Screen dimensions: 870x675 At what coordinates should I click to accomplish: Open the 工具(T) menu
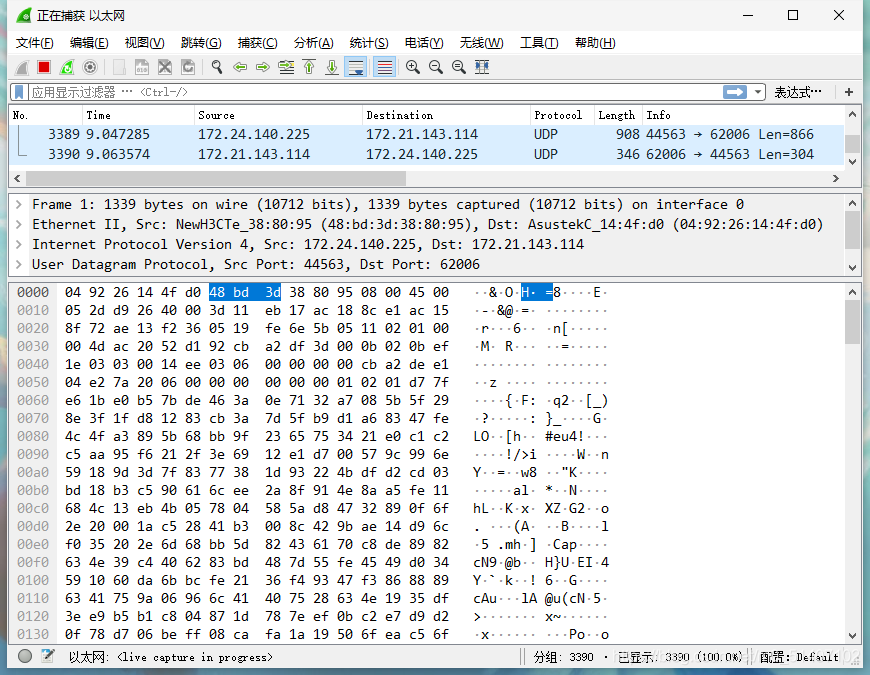tap(539, 43)
